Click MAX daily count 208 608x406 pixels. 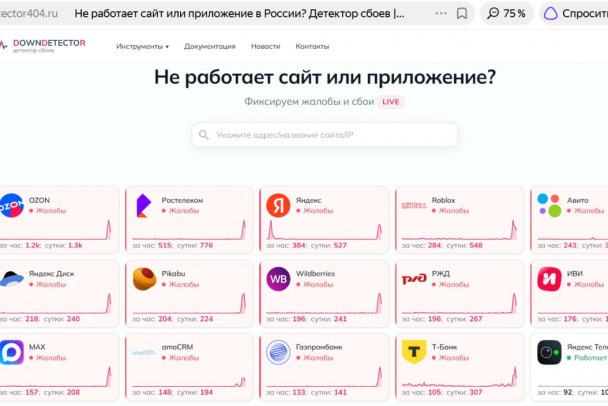point(73,392)
